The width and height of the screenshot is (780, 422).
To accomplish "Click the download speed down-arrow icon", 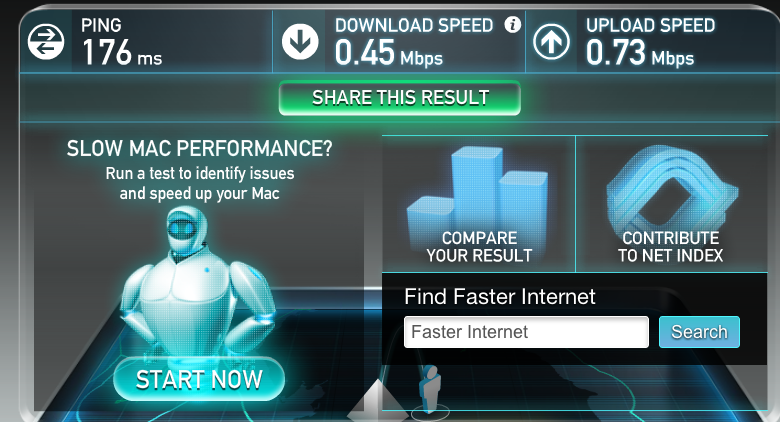I will (300, 42).
